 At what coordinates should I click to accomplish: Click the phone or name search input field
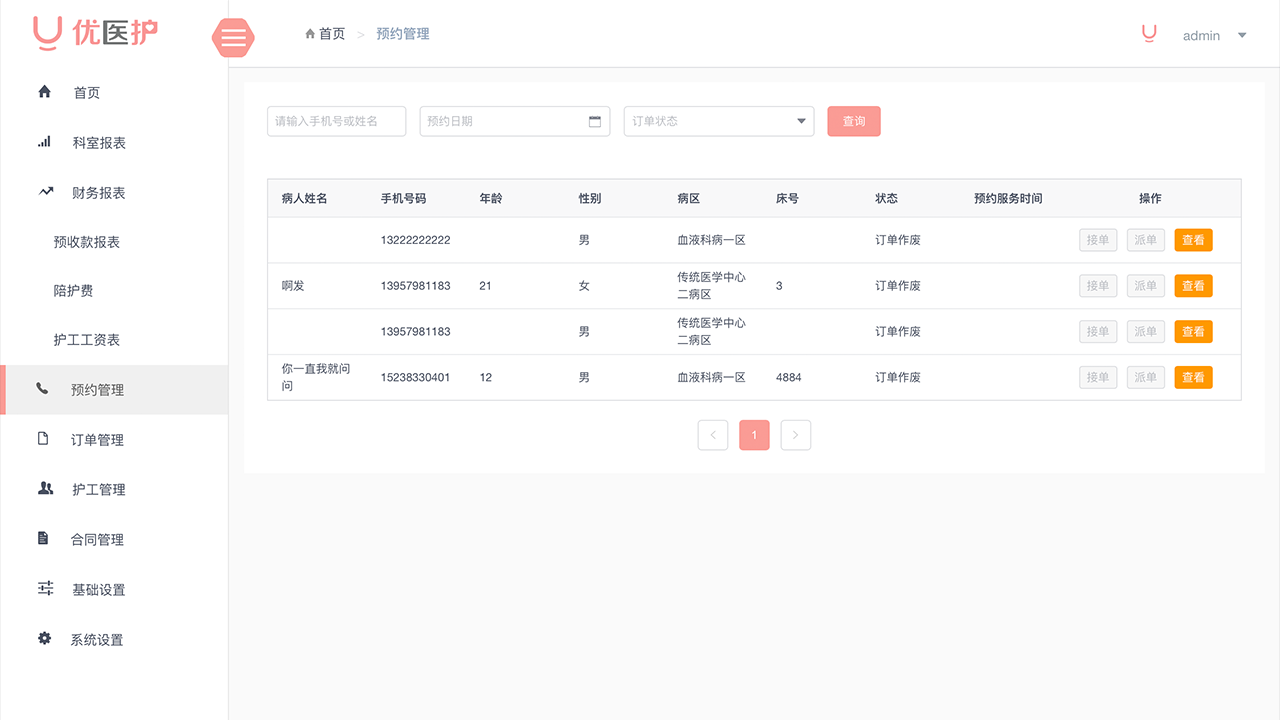pyautogui.click(x=336, y=120)
